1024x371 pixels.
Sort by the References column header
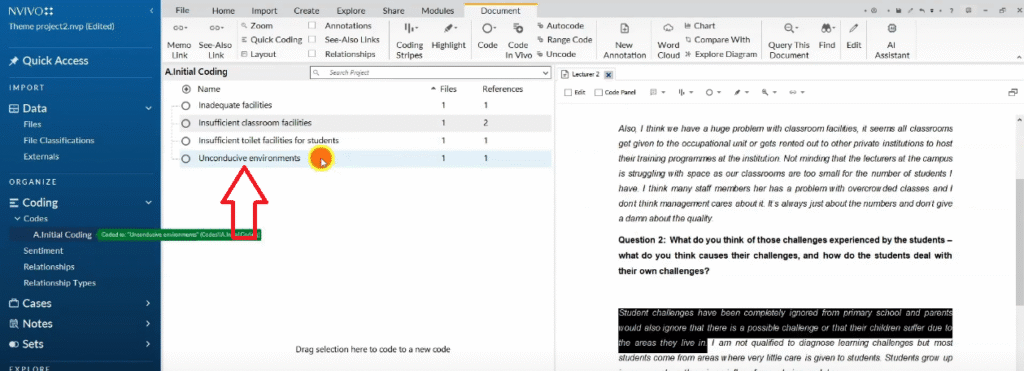[502, 89]
